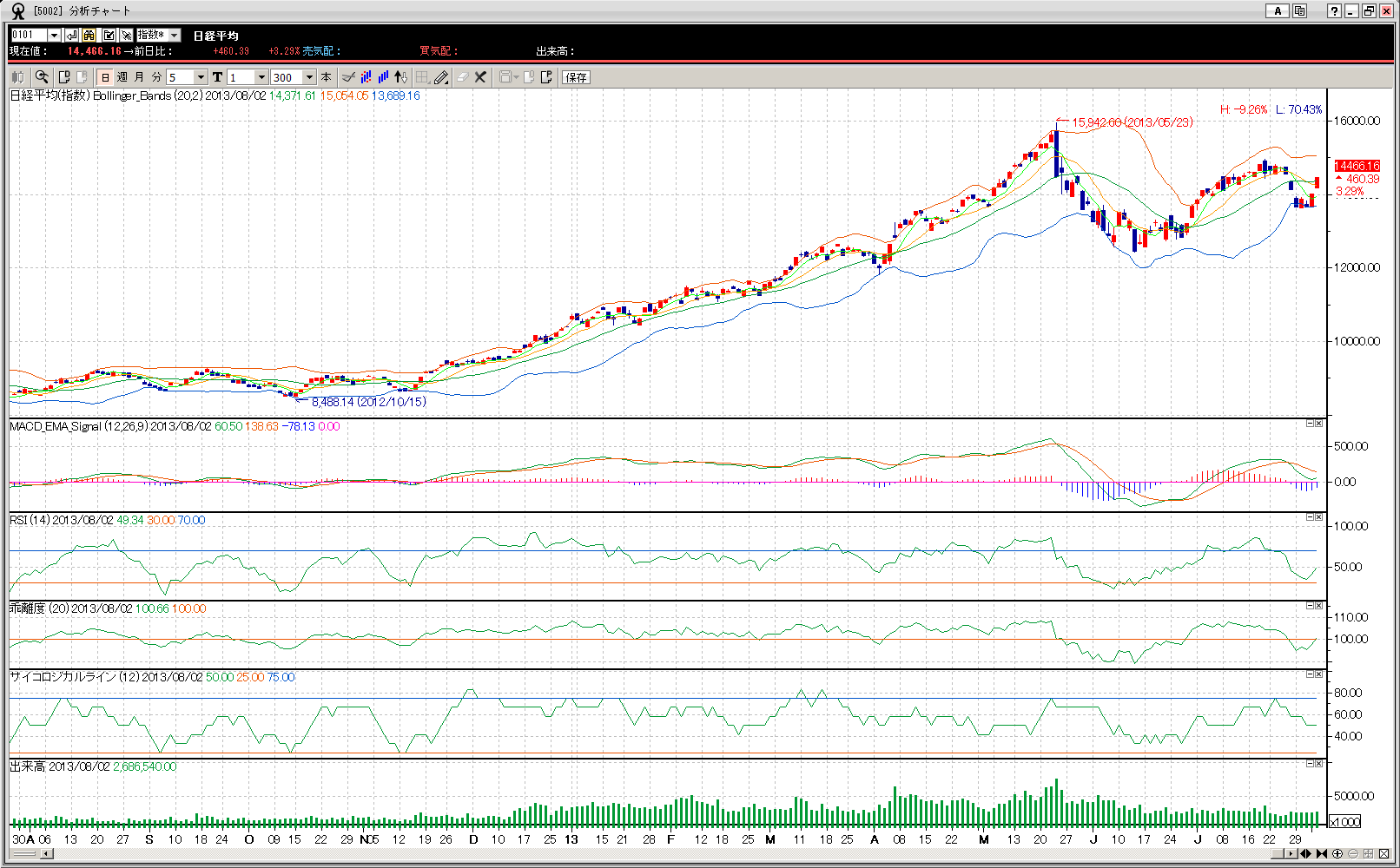Click the binoculars search icon
This screenshot has height=868, width=1400.
tap(89, 35)
